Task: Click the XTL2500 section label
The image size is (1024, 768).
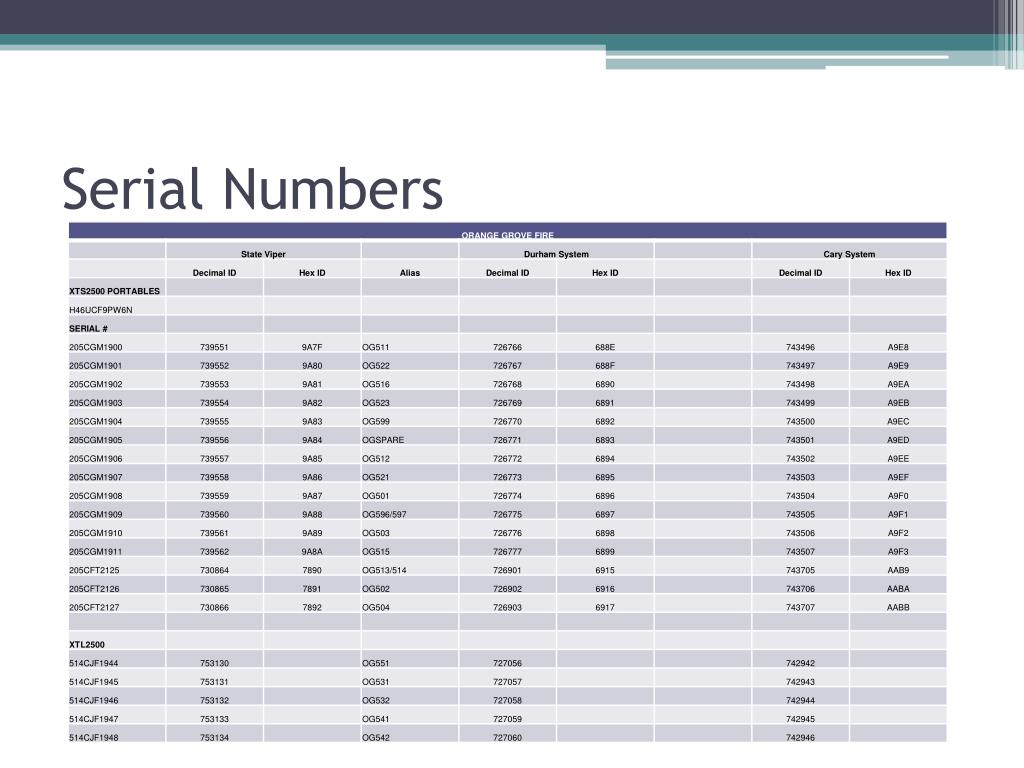Action: [87, 645]
